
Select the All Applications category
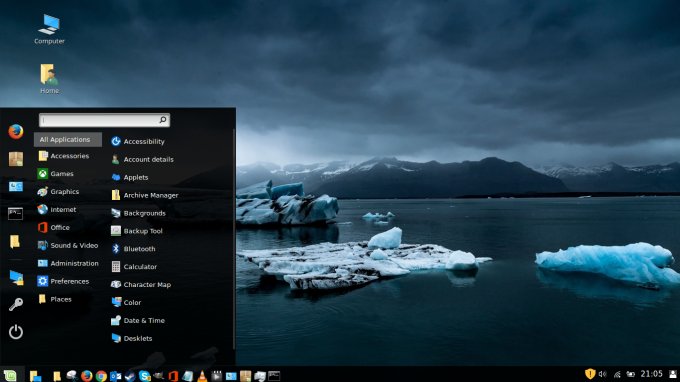[x=68, y=140]
